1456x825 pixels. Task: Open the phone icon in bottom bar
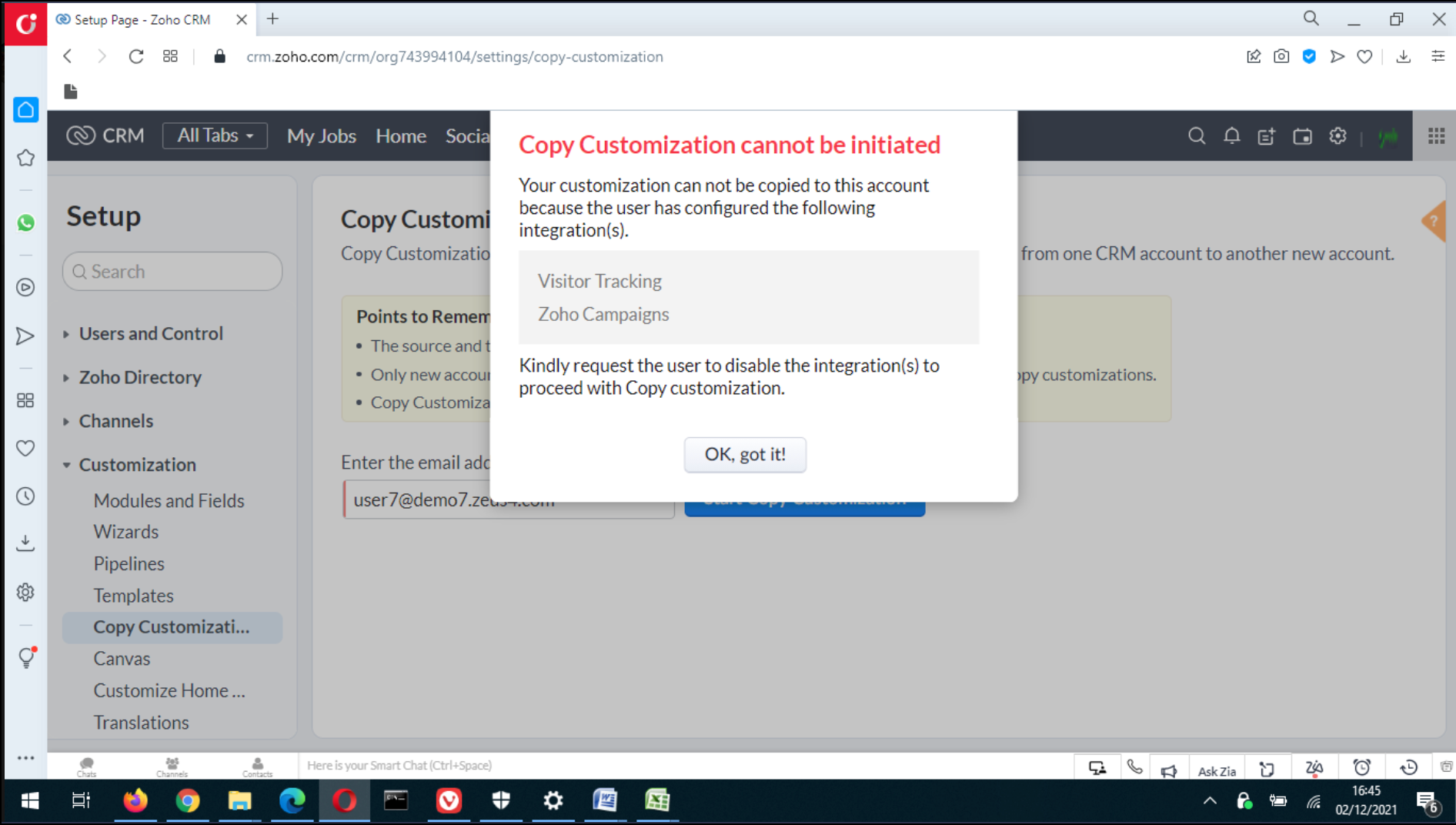tap(1134, 767)
